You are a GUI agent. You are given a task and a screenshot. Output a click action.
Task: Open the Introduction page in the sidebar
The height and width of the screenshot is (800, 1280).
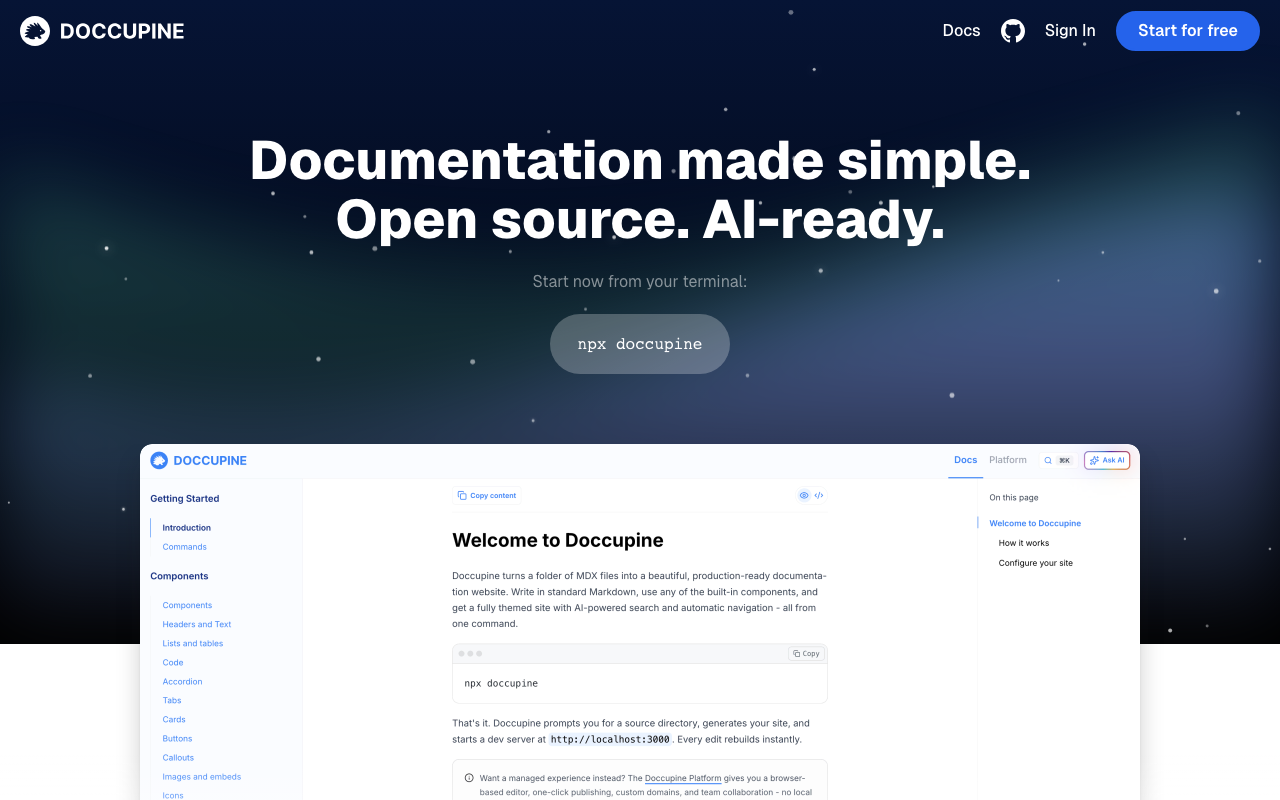pyautogui.click(x=187, y=528)
